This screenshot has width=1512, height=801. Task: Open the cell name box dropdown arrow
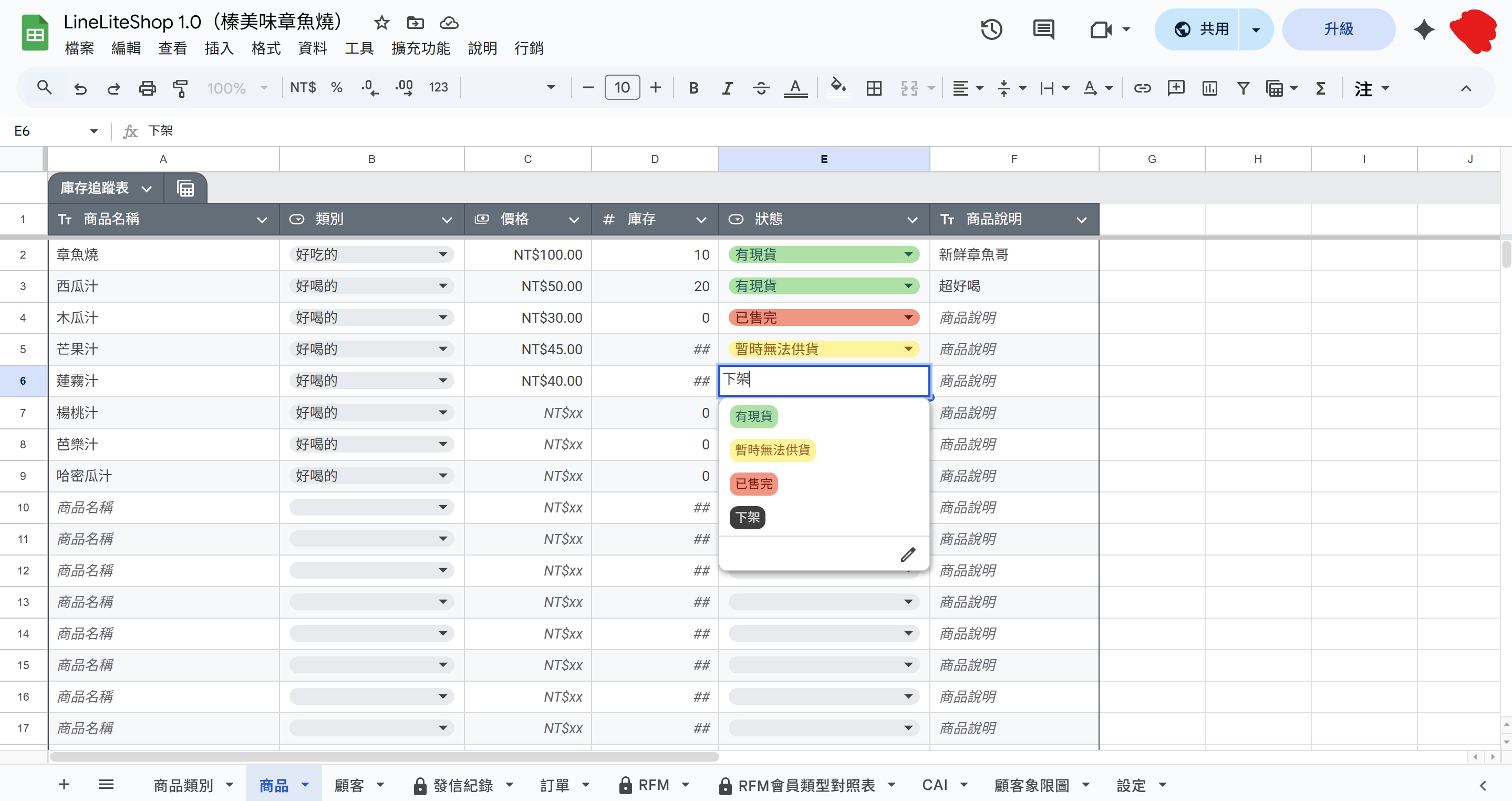pos(94,131)
